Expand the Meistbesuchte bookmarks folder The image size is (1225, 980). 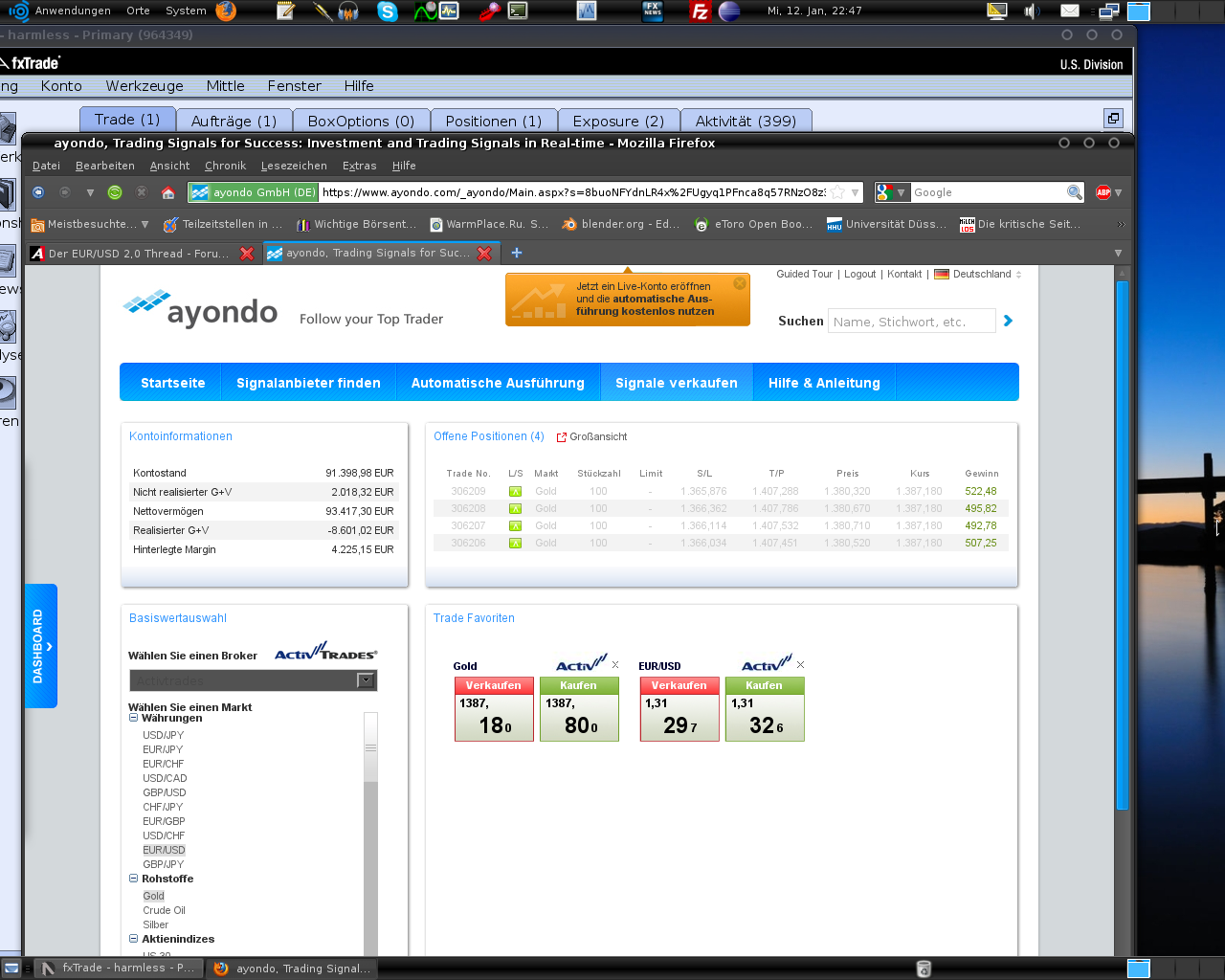pyautogui.click(x=90, y=224)
